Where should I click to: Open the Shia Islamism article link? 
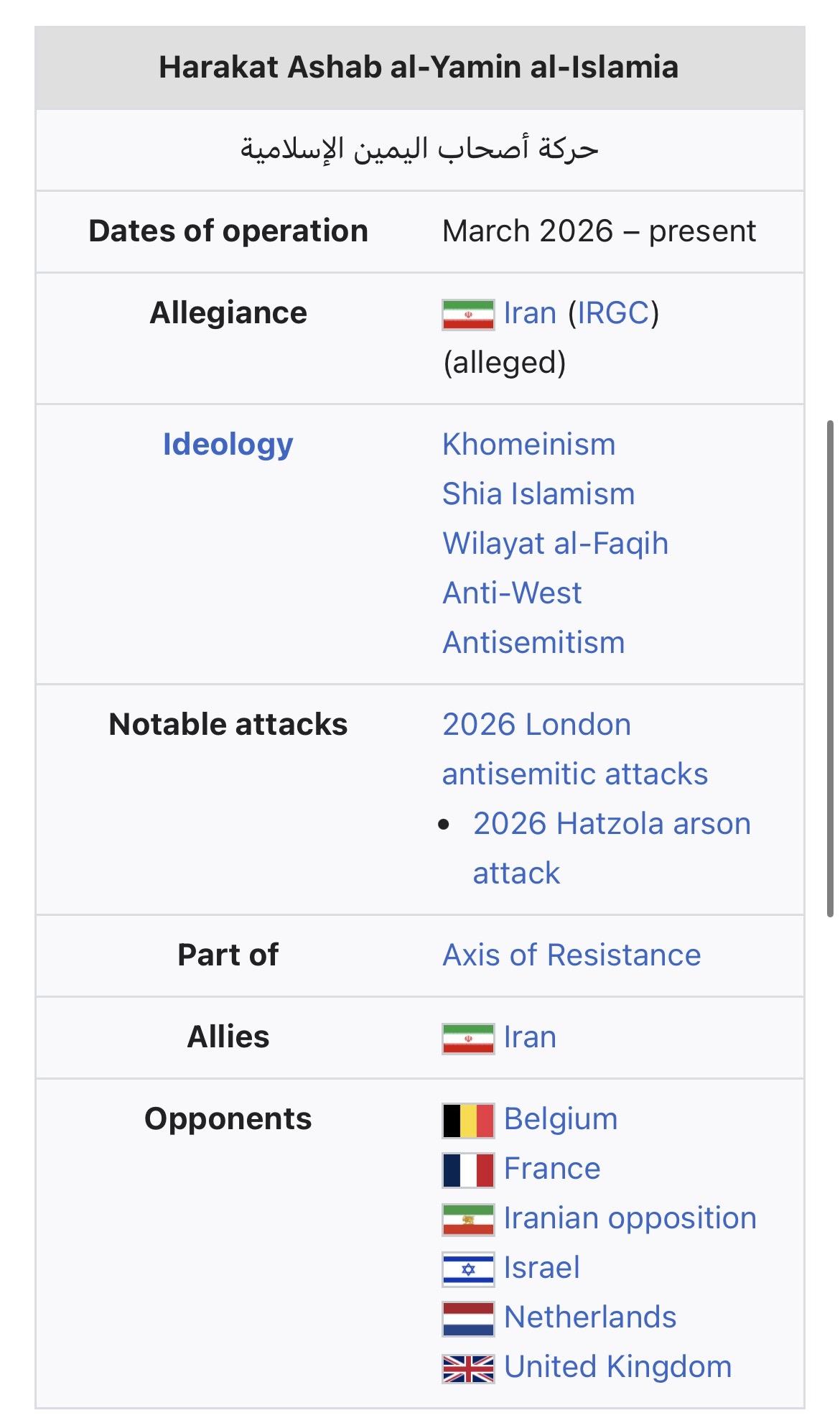pyautogui.click(x=538, y=494)
